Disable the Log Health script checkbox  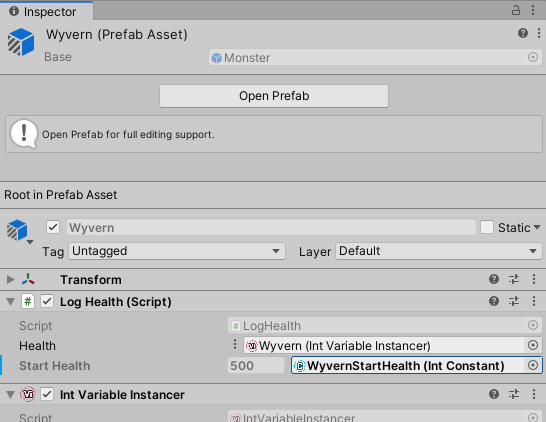click(47, 301)
